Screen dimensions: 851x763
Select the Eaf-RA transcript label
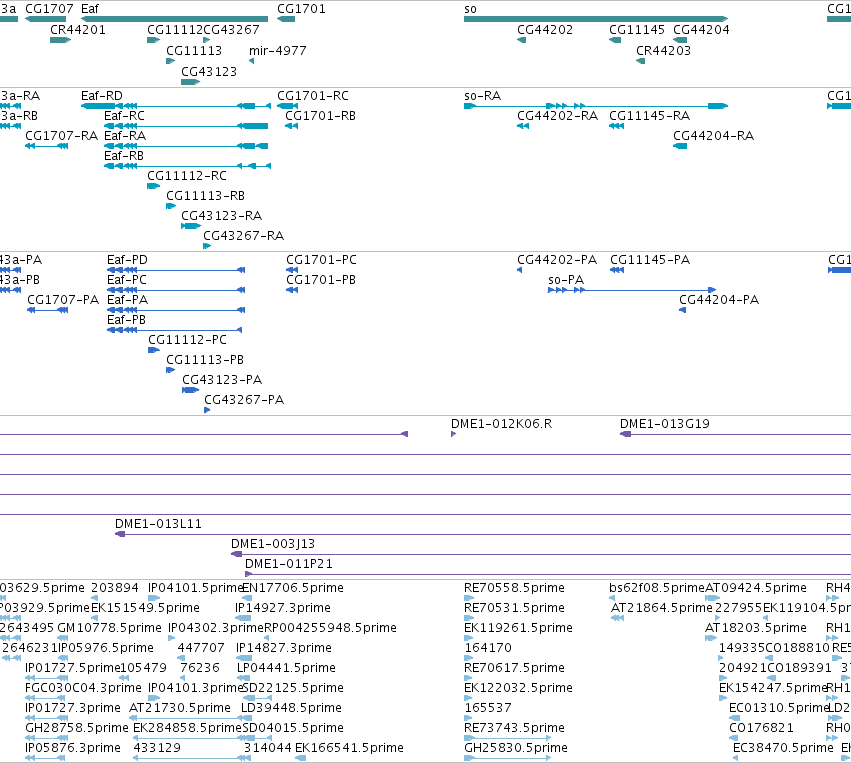click(x=125, y=136)
